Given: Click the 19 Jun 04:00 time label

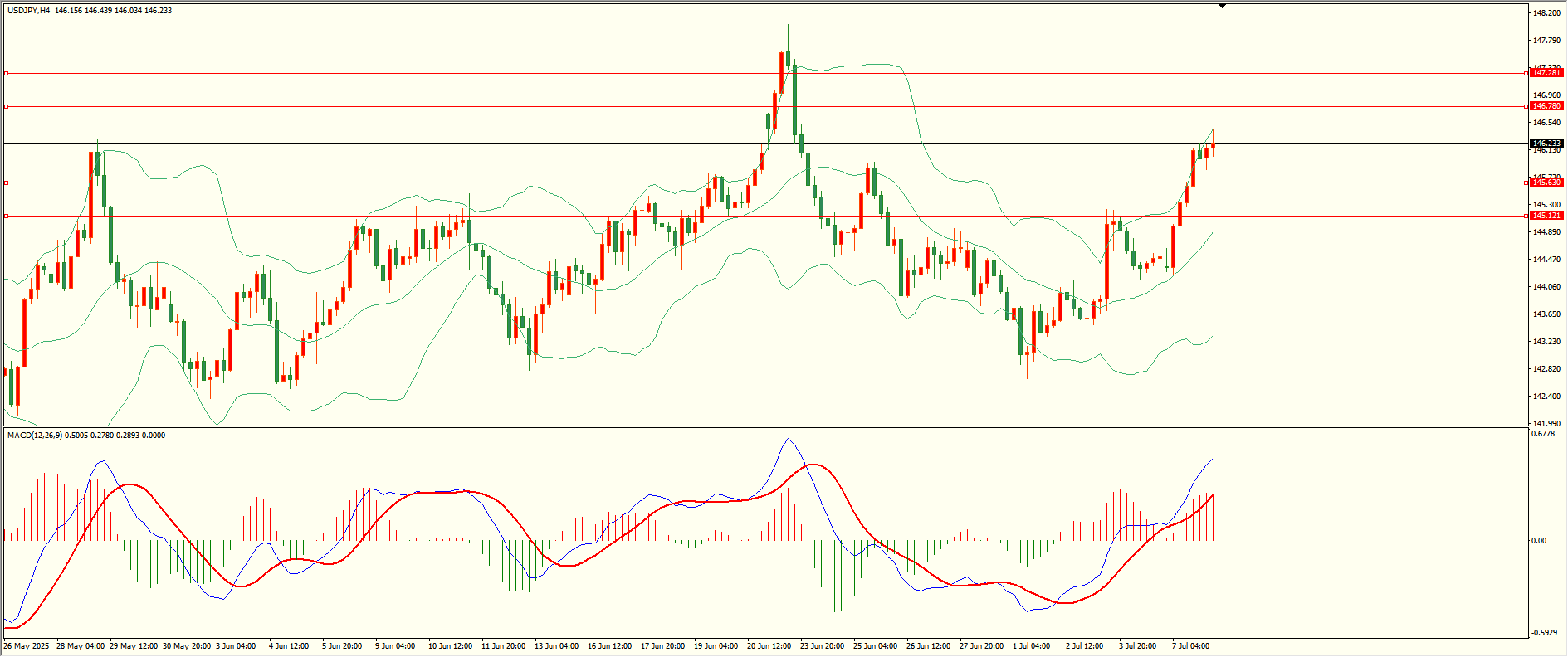Looking at the screenshot, I should pyautogui.click(x=716, y=646).
